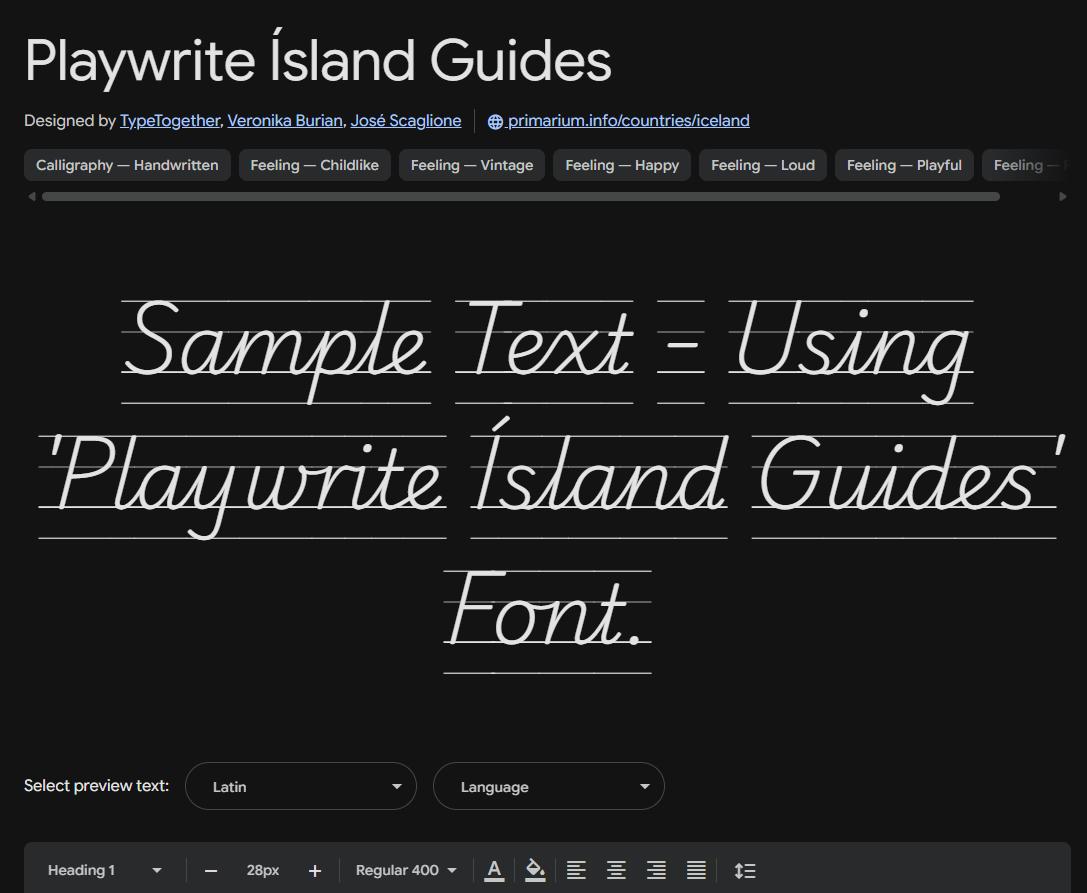Open the line spacing control
Screen dimensions: 1087x893
[745, 870]
